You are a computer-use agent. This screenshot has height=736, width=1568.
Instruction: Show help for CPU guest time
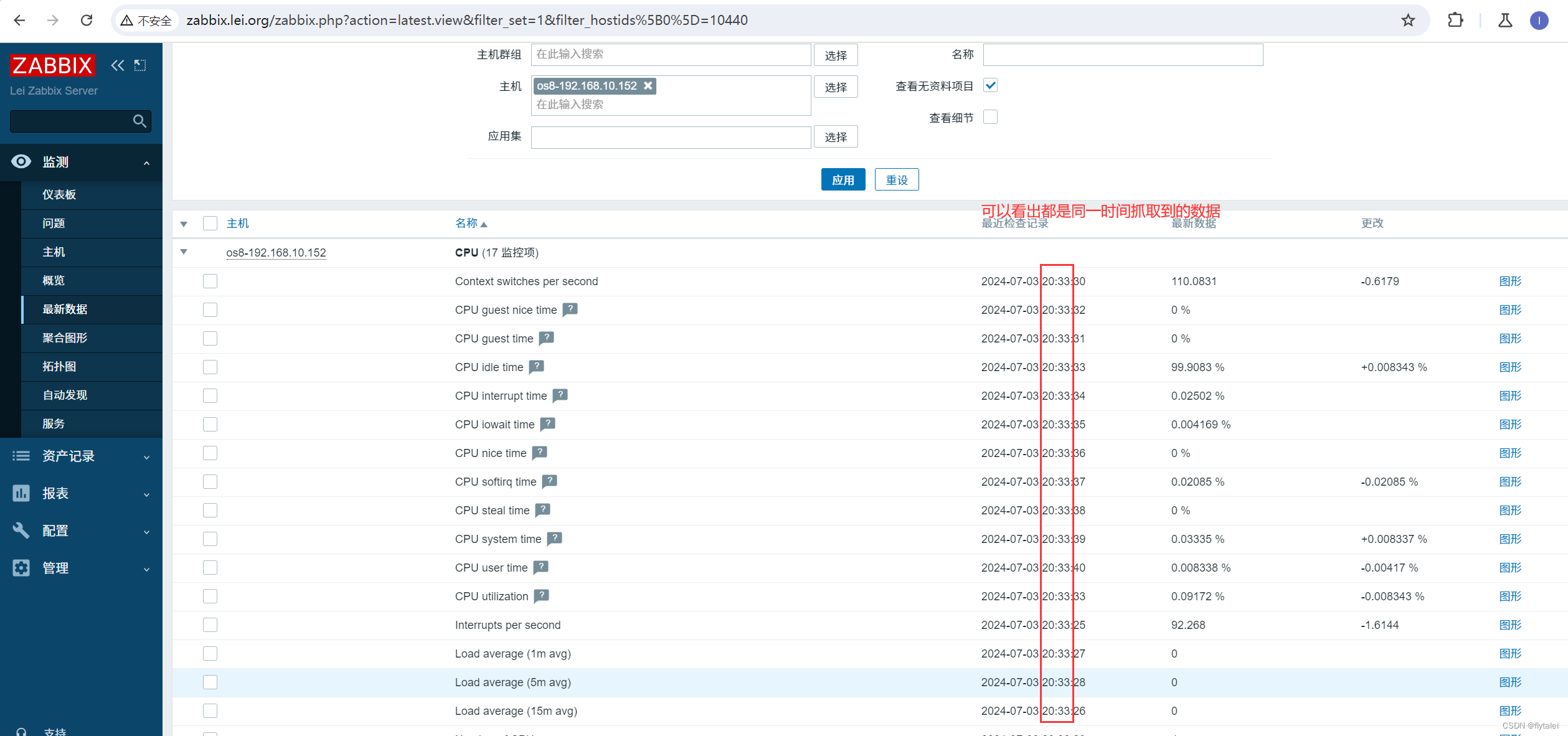pos(546,338)
